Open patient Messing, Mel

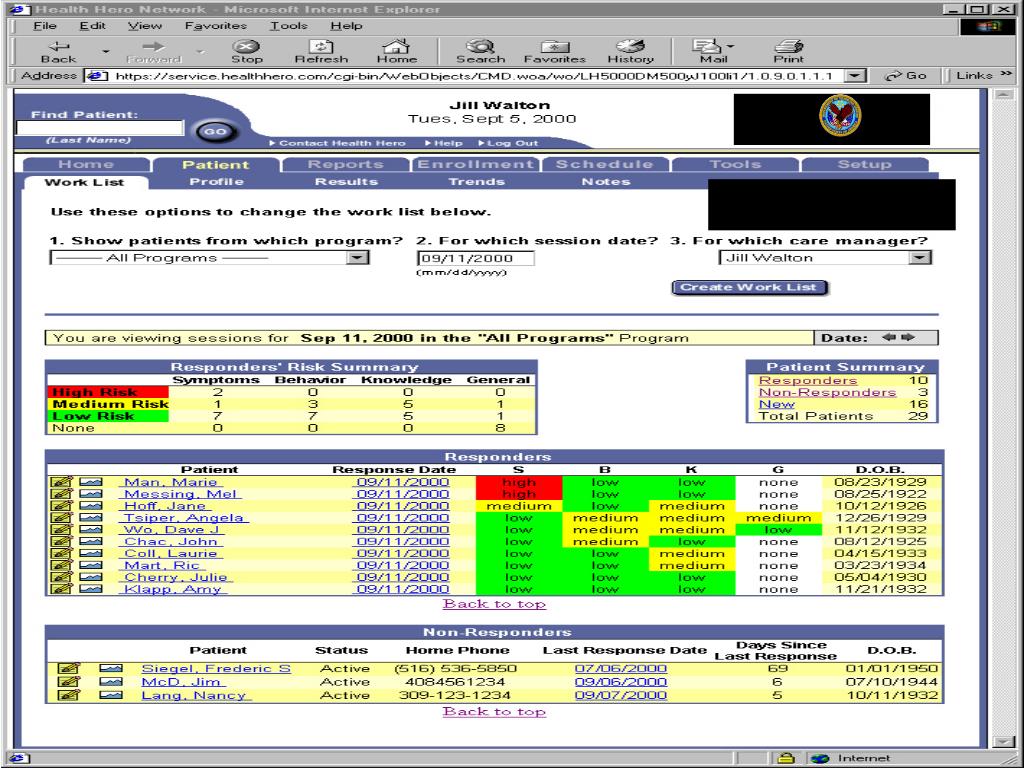point(181,494)
